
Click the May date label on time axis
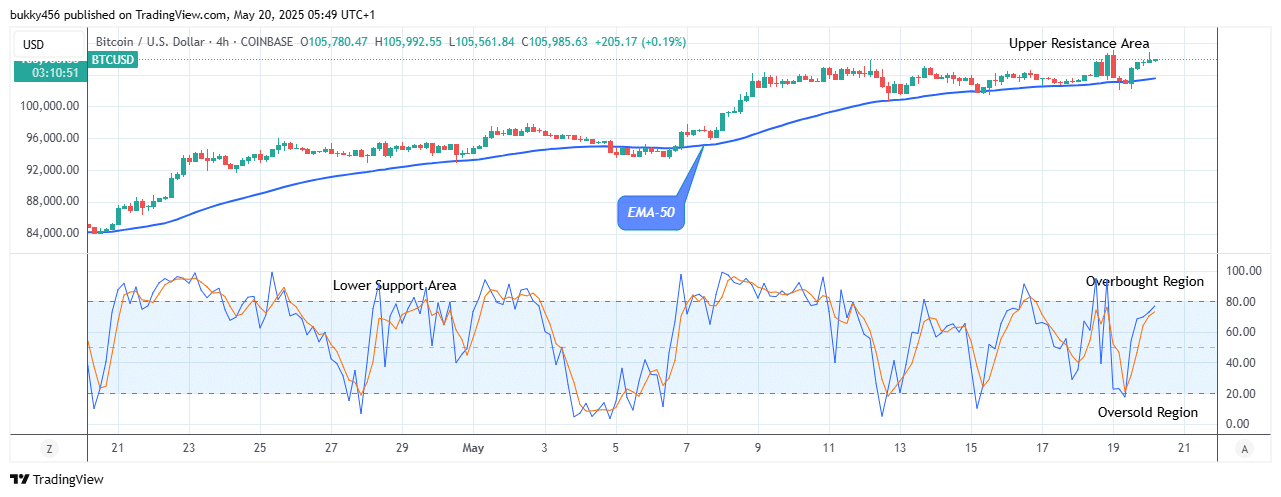[473, 448]
